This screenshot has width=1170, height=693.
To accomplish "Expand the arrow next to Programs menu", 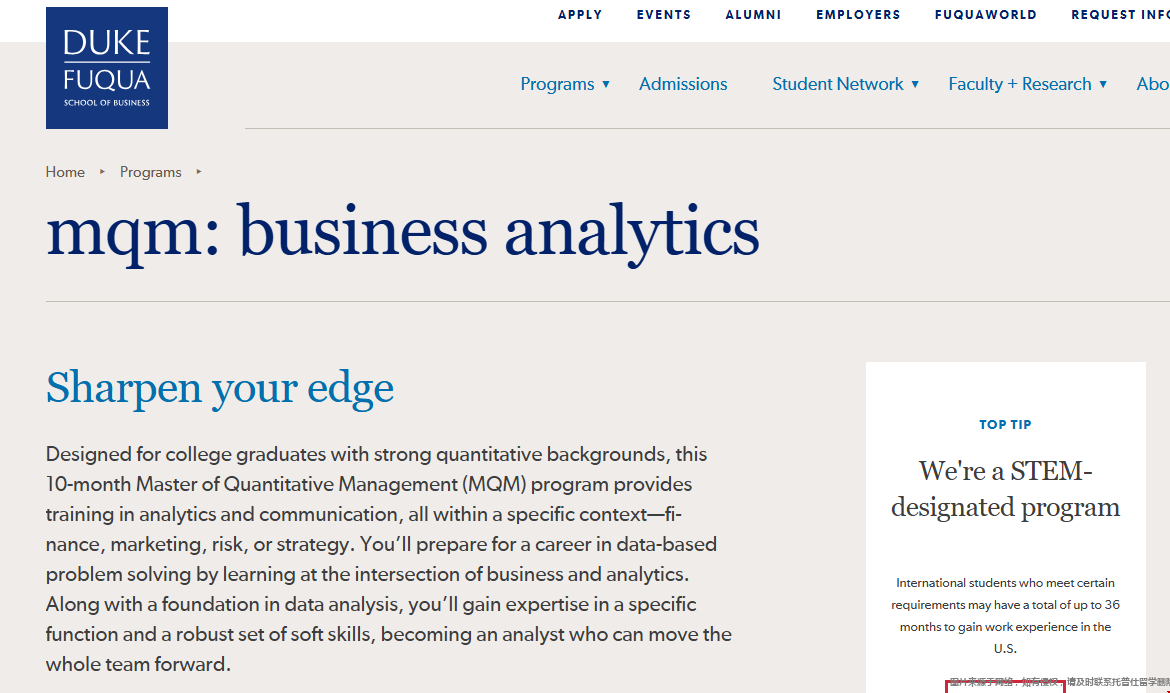I will pyautogui.click(x=606, y=84).
